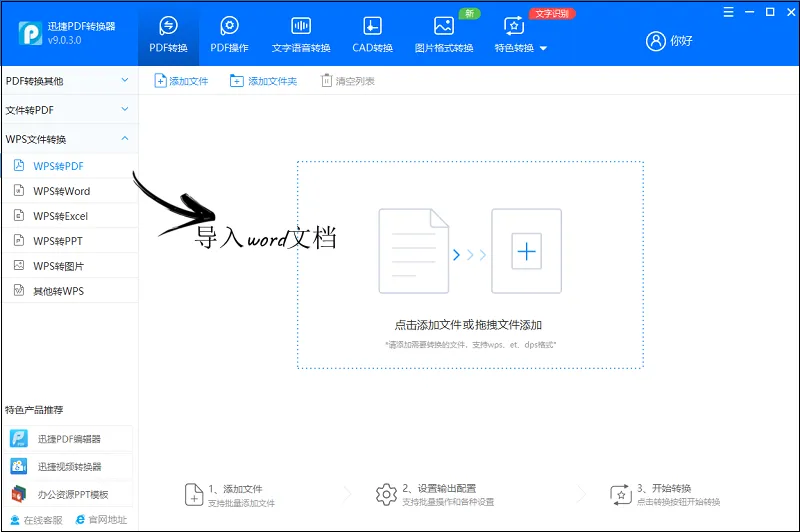Select 其他转WPS in the sidebar
The height and width of the screenshot is (532, 800).
(69, 291)
